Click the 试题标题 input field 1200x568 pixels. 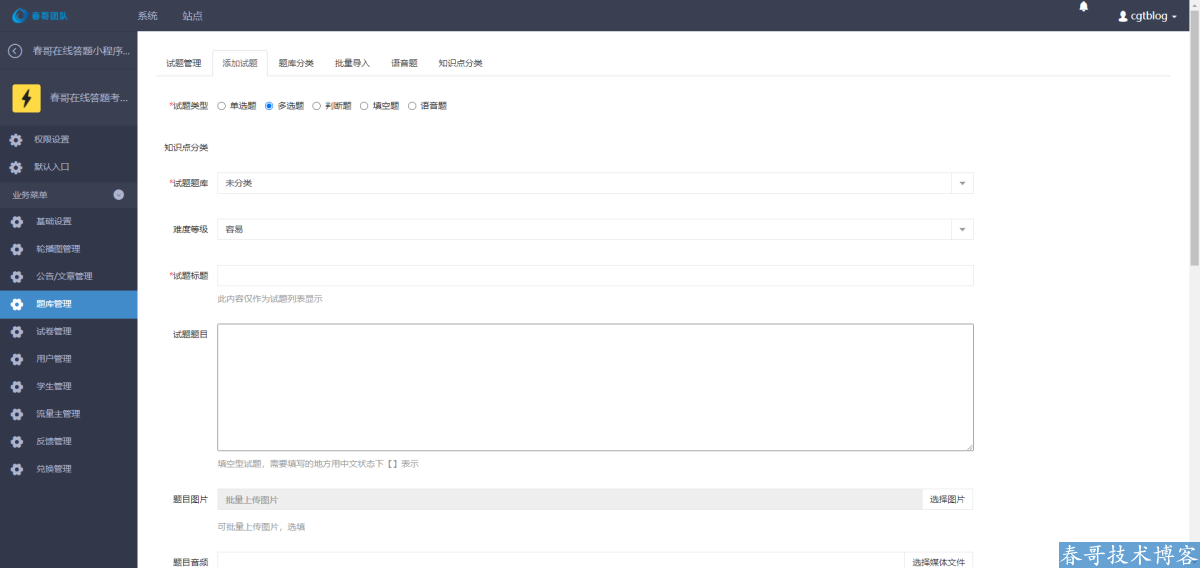point(594,275)
